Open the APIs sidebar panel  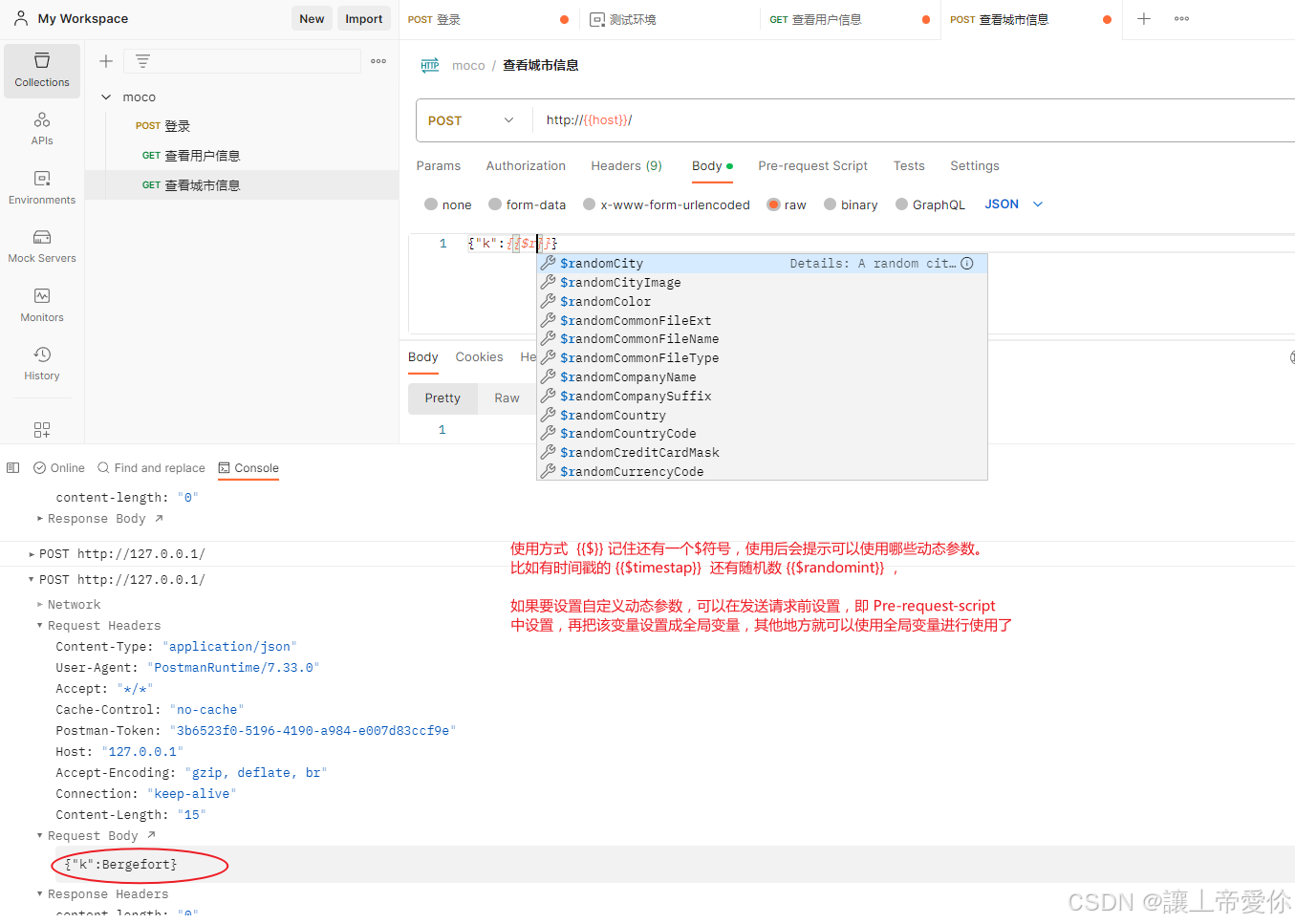tap(42, 129)
